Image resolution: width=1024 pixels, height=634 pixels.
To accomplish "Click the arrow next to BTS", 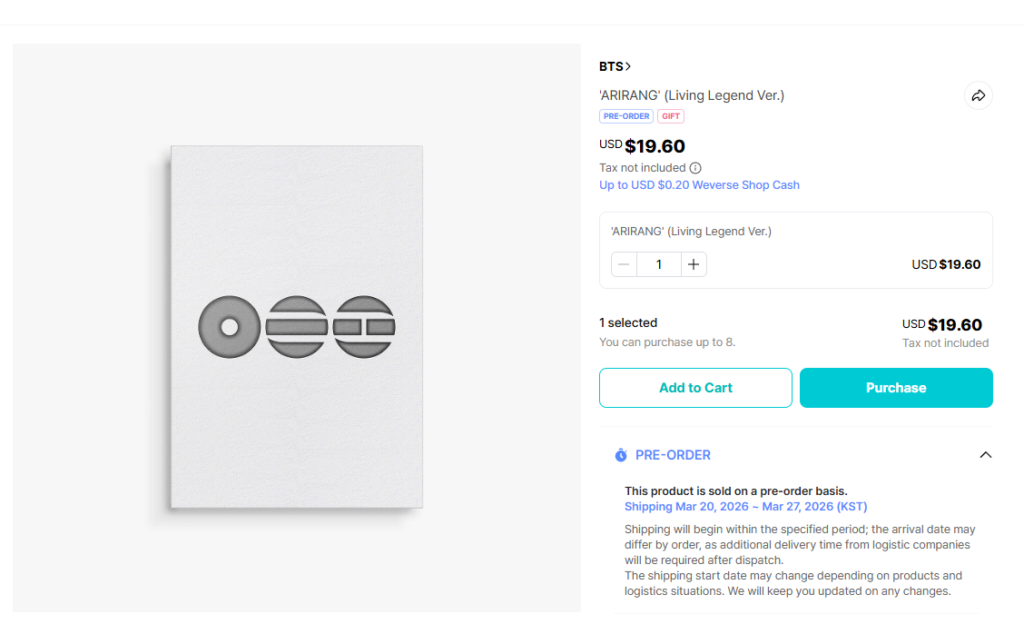I will coord(628,67).
